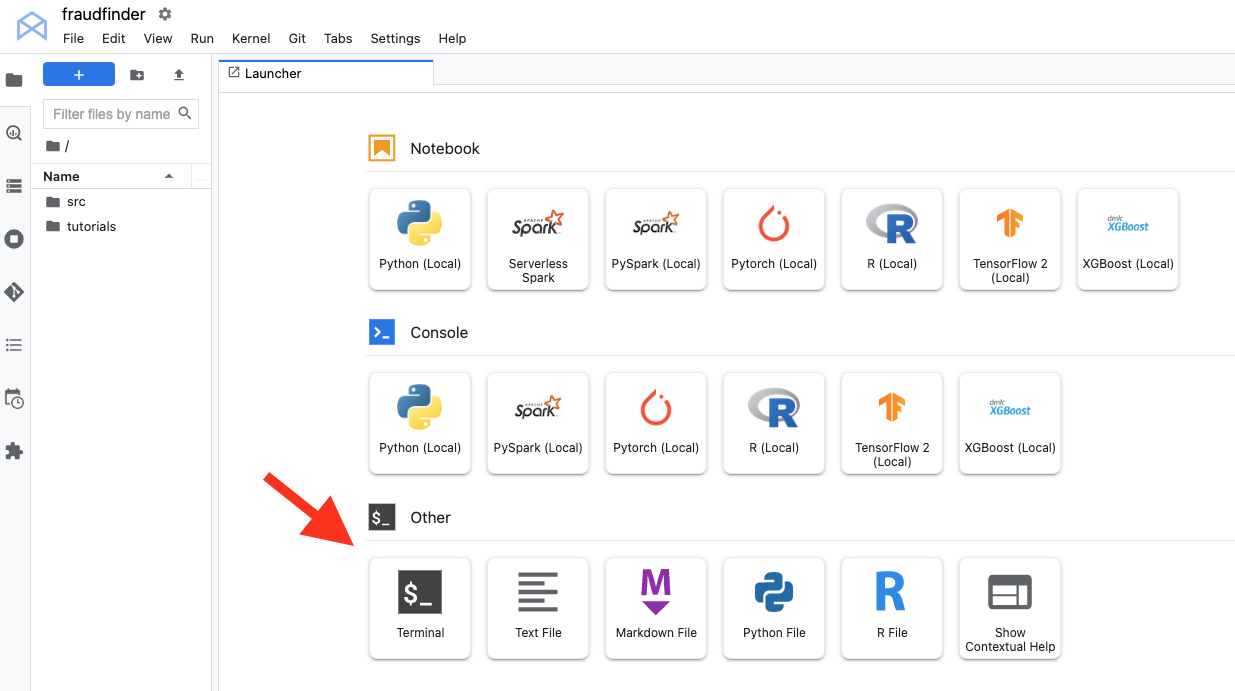Open XGBoost (Local) console
1235x691 pixels.
coord(1010,423)
